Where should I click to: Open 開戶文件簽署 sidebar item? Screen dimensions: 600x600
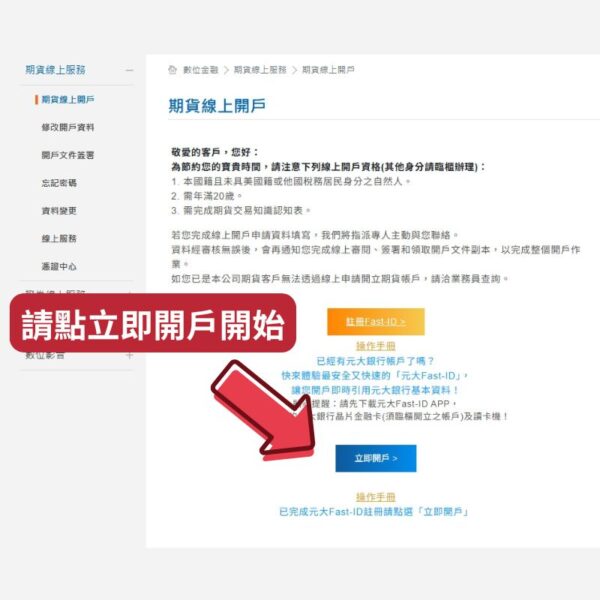(68, 155)
